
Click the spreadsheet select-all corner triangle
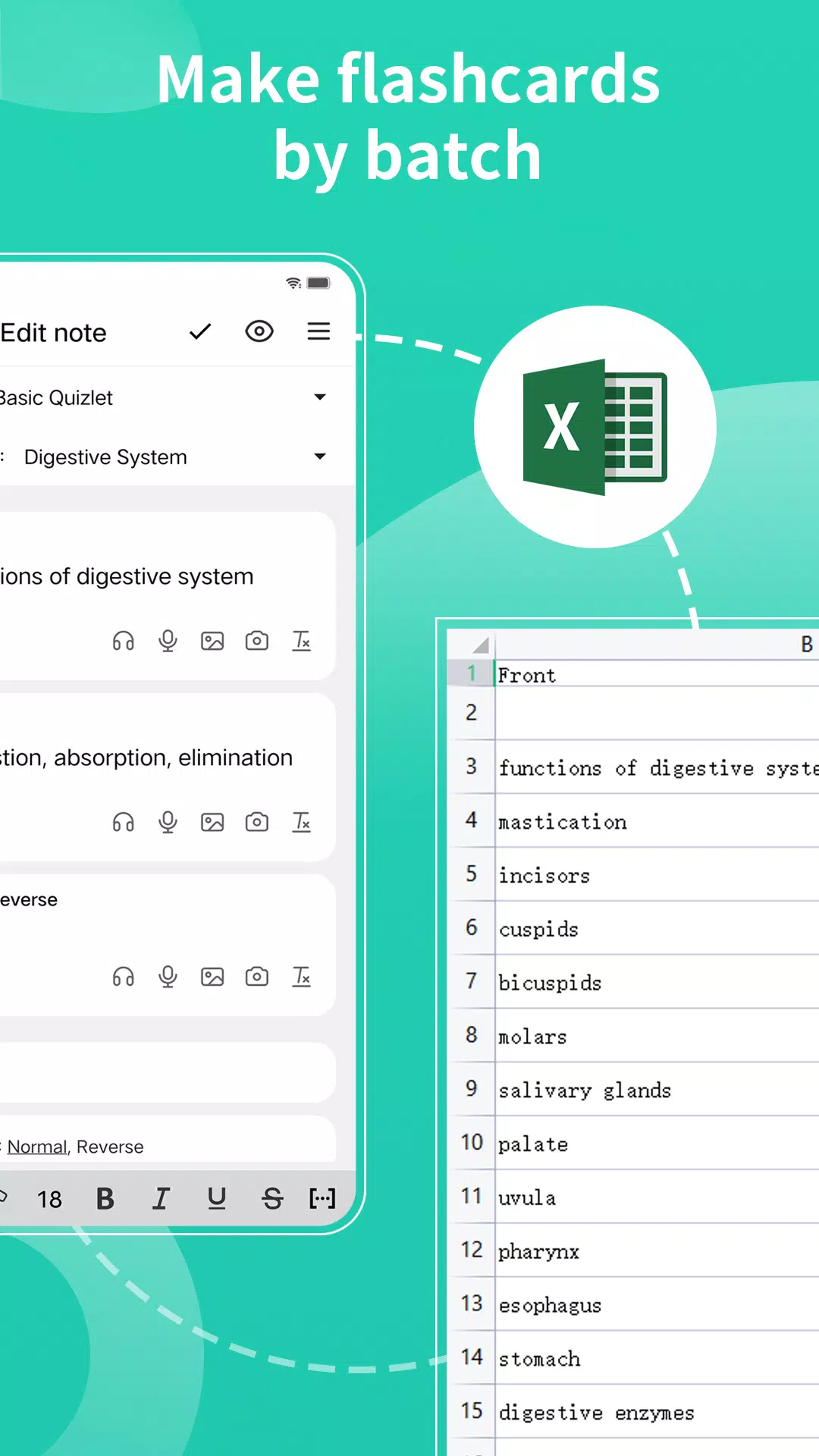pos(479,645)
